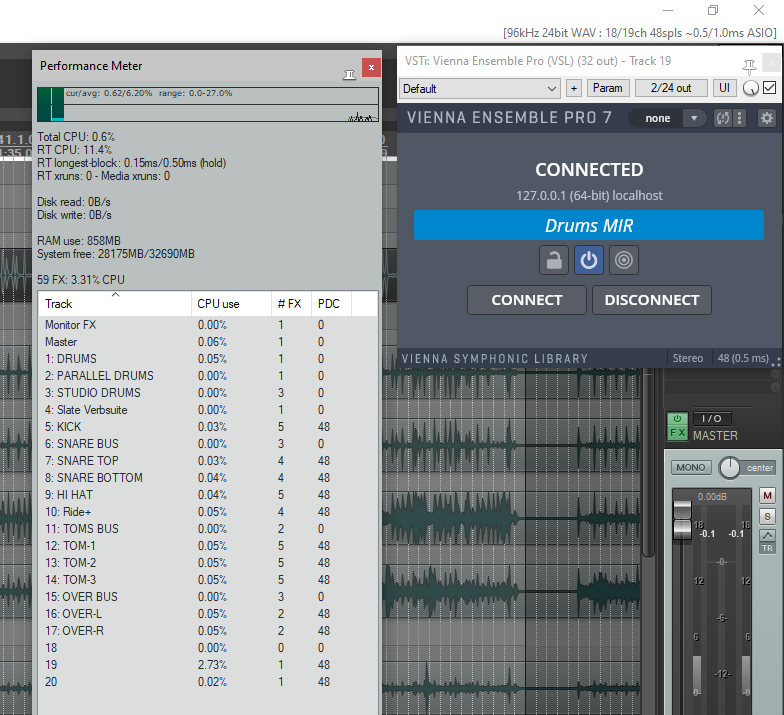The height and width of the screenshot is (715, 784).
Task: Restore down the main window
Action: click(712, 10)
